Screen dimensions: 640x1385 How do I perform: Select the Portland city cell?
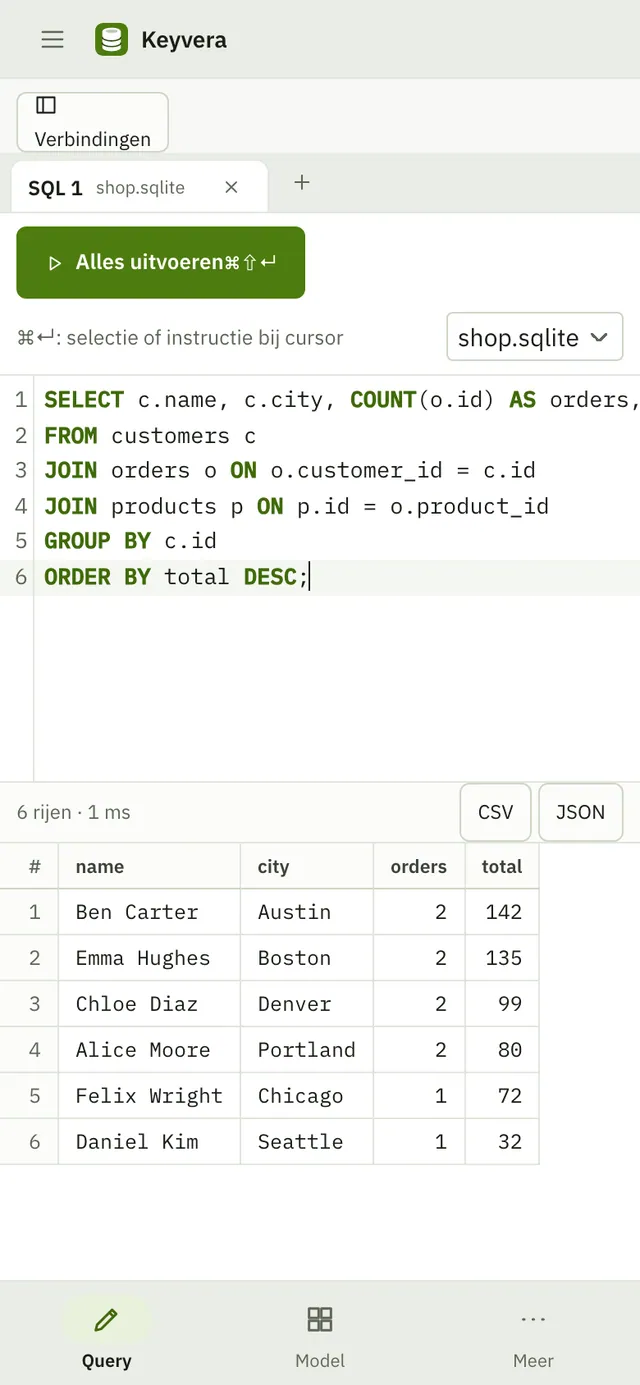pos(307,1050)
